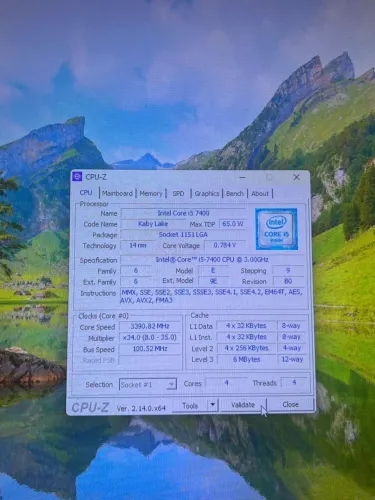Click the Tools button
This screenshot has width=375, height=500.
pos(190,406)
